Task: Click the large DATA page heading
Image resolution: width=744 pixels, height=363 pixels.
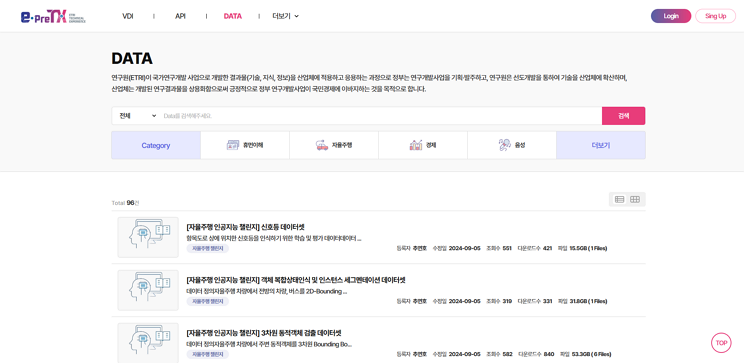Action: click(x=132, y=59)
